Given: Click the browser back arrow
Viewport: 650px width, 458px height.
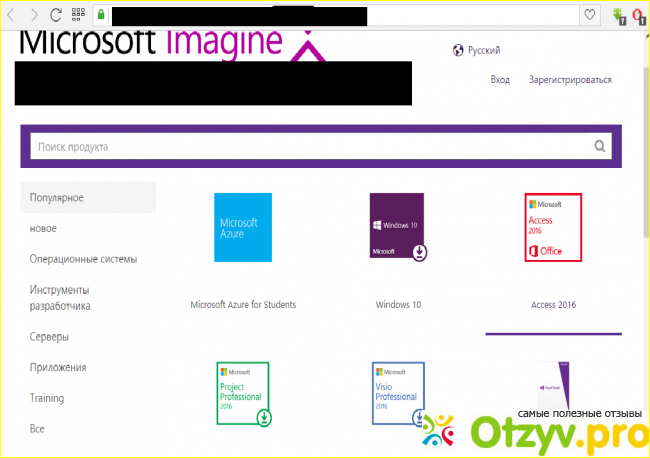Looking at the screenshot, I should [12, 15].
